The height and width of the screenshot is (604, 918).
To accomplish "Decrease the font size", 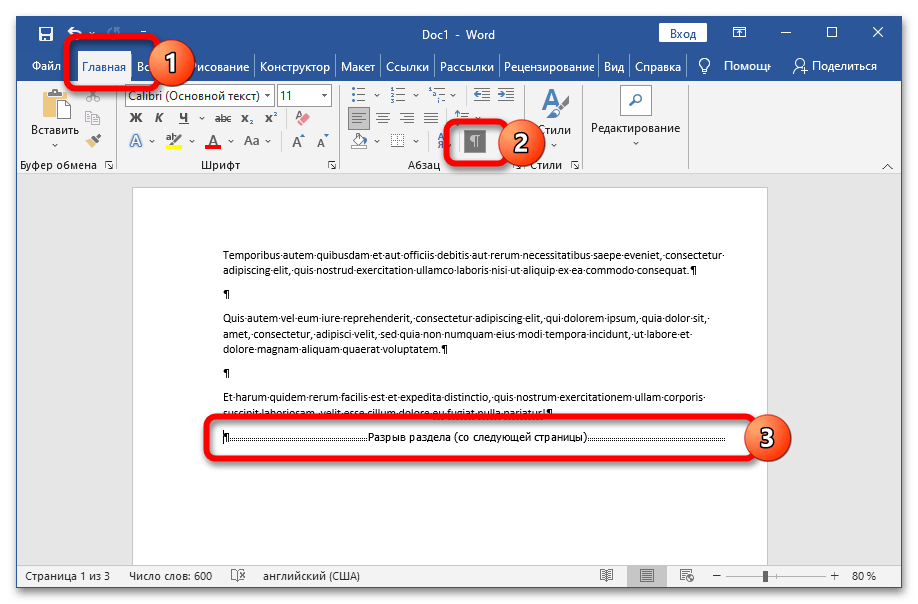I will (x=322, y=141).
